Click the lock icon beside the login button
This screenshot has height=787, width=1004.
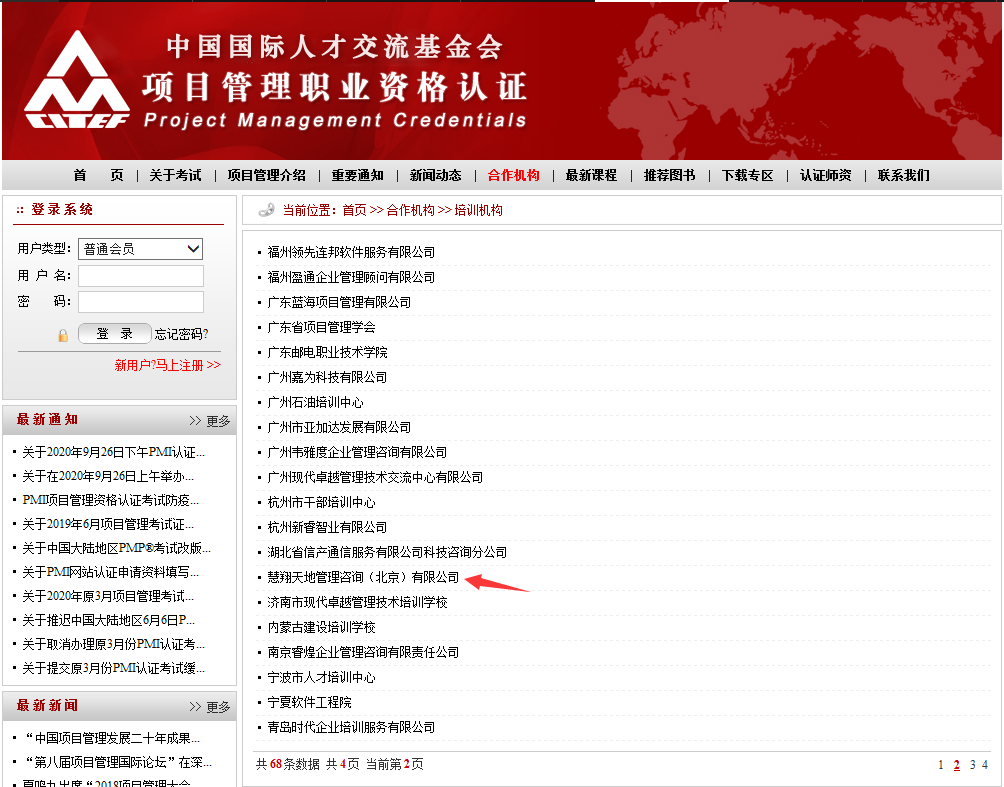pyautogui.click(x=63, y=335)
